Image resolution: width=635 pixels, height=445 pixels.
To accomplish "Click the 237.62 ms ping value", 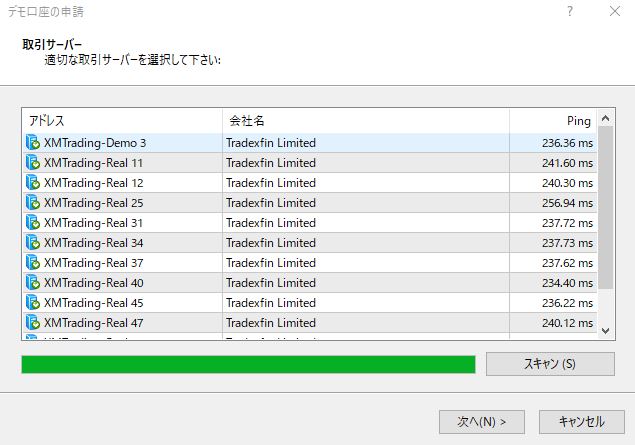I will [567, 263].
